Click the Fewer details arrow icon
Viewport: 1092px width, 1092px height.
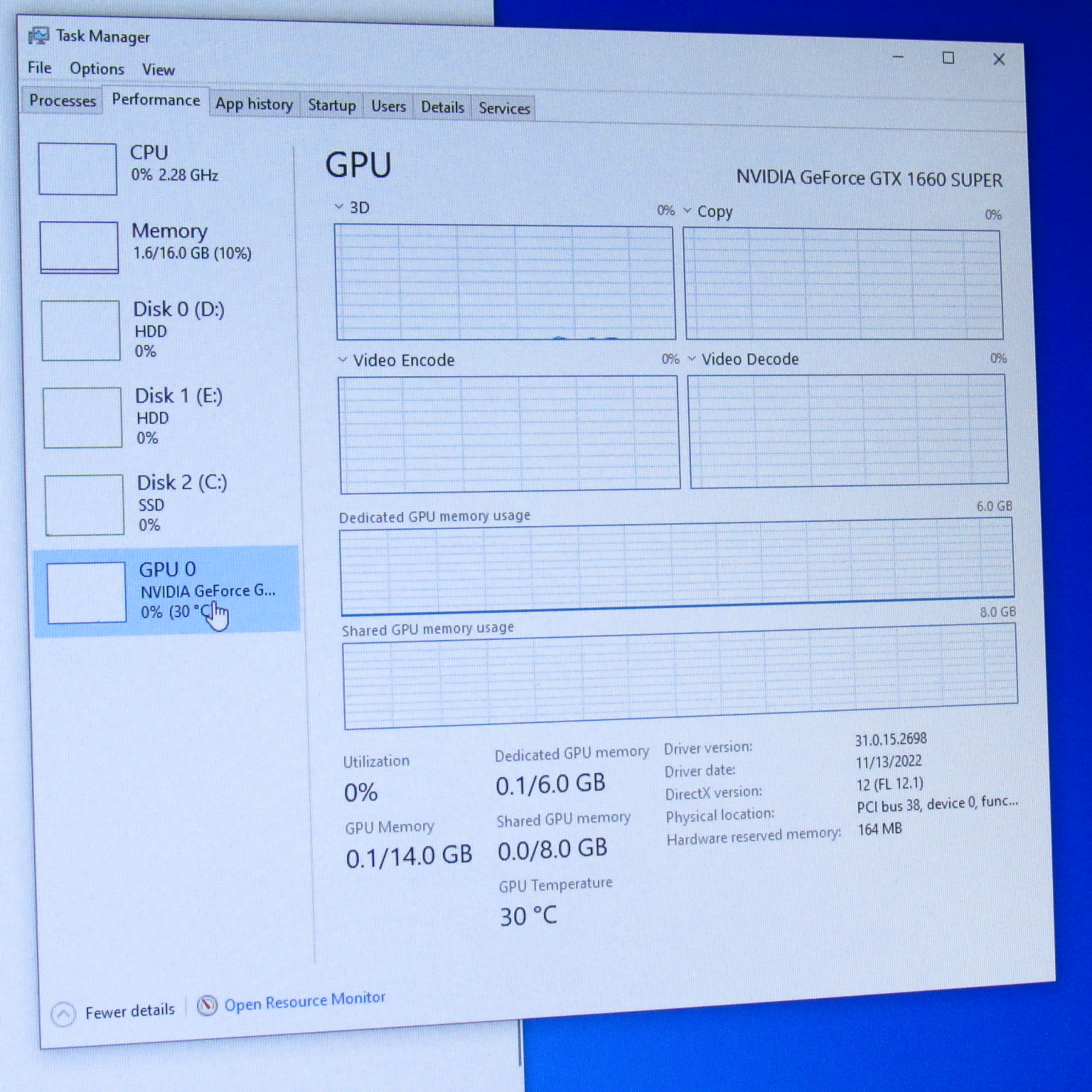point(63,1015)
